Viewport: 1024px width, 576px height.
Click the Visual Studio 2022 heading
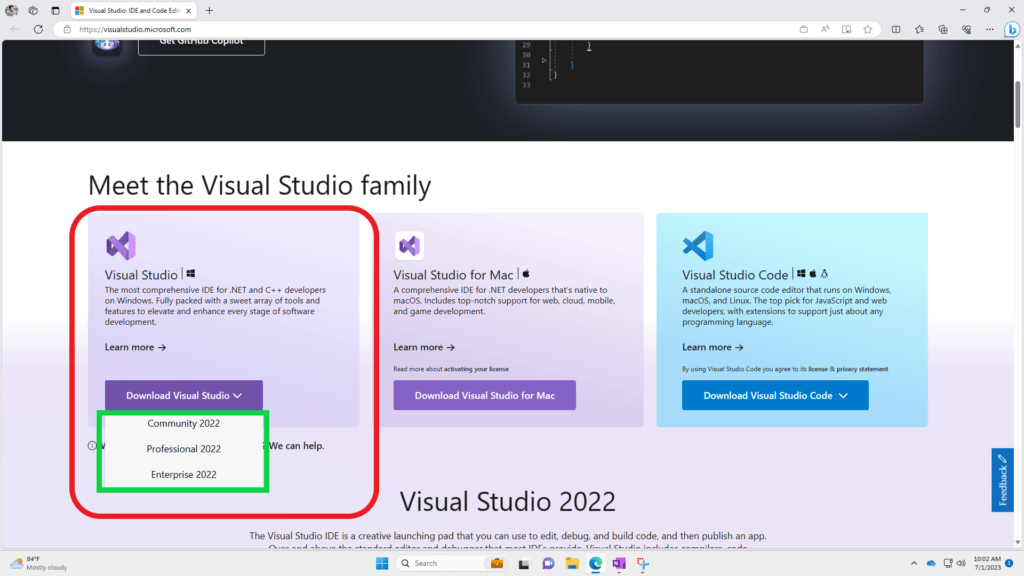[x=507, y=502]
